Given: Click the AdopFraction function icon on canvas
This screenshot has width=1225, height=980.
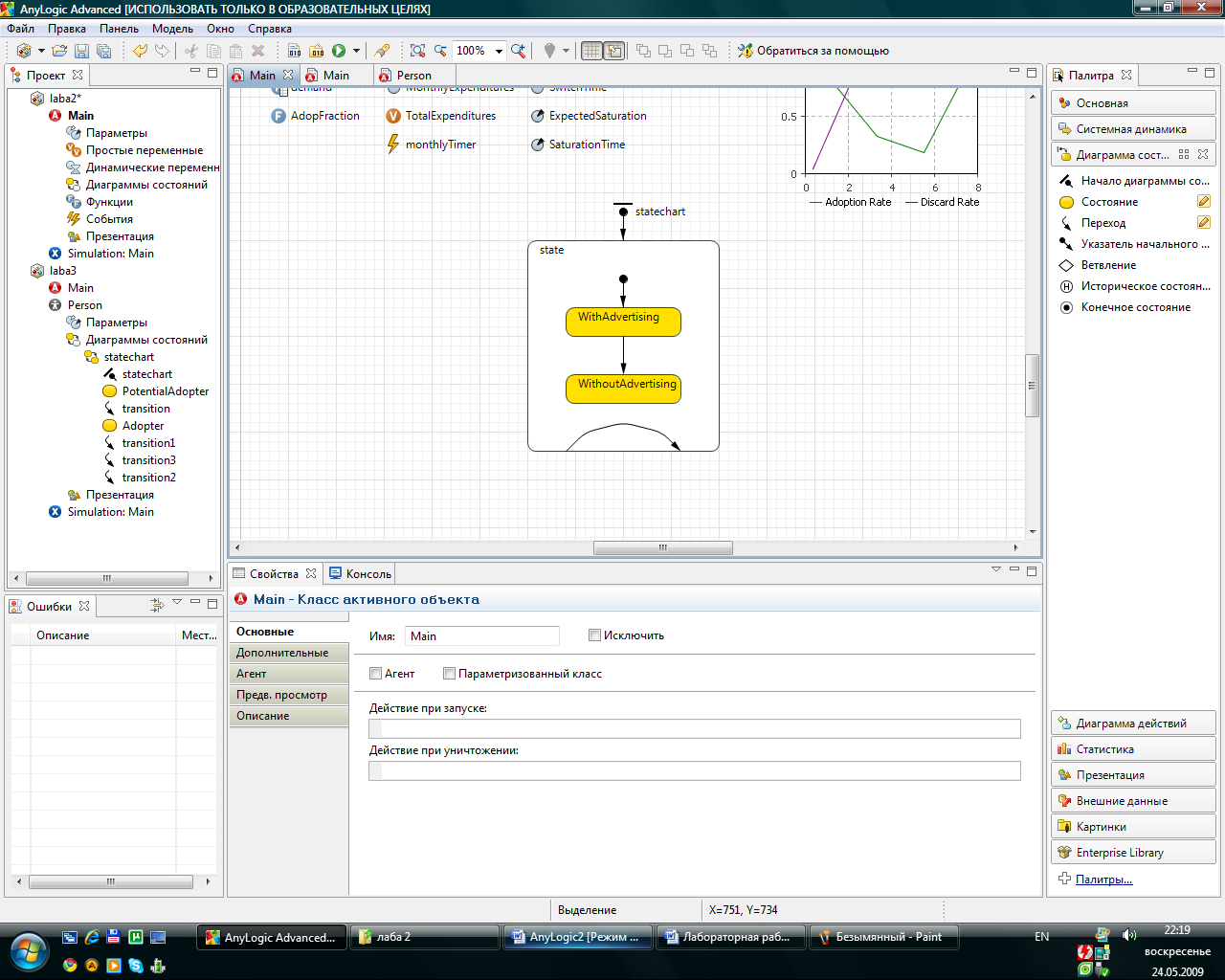Looking at the screenshot, I should [278, 116].
